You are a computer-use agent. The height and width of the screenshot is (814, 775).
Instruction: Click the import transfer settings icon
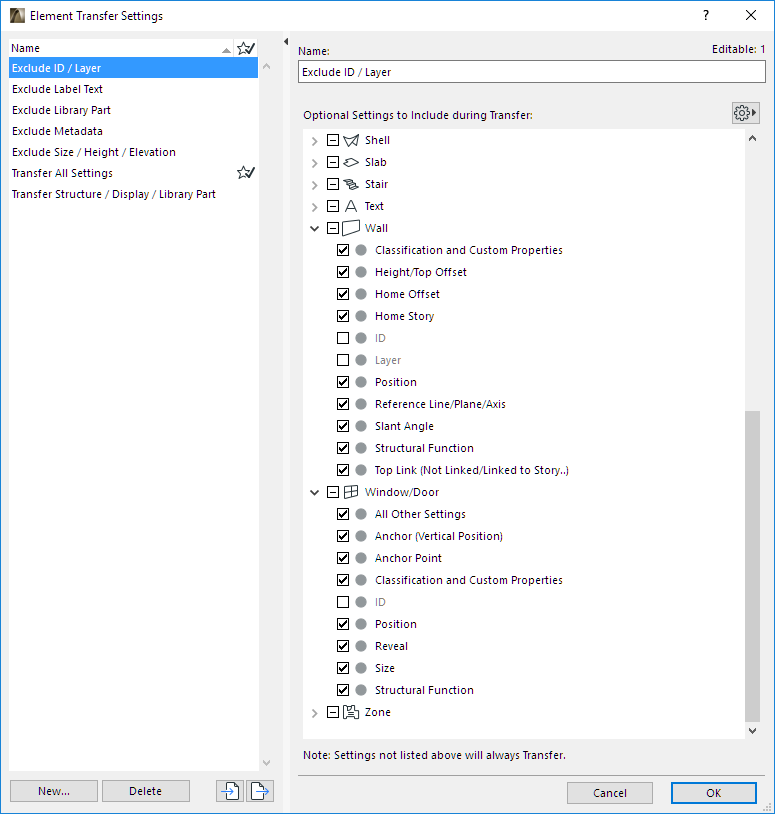[230, 791]
